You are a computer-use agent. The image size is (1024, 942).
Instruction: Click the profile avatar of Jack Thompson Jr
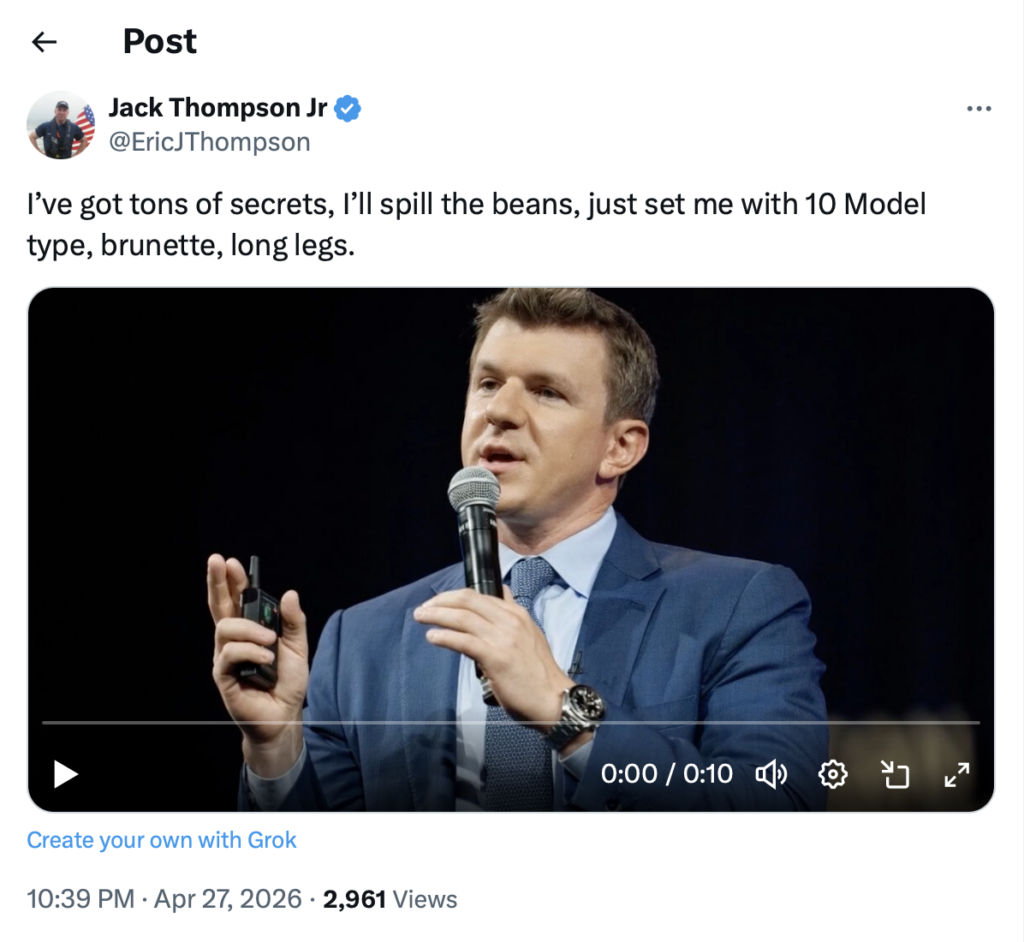61,125
